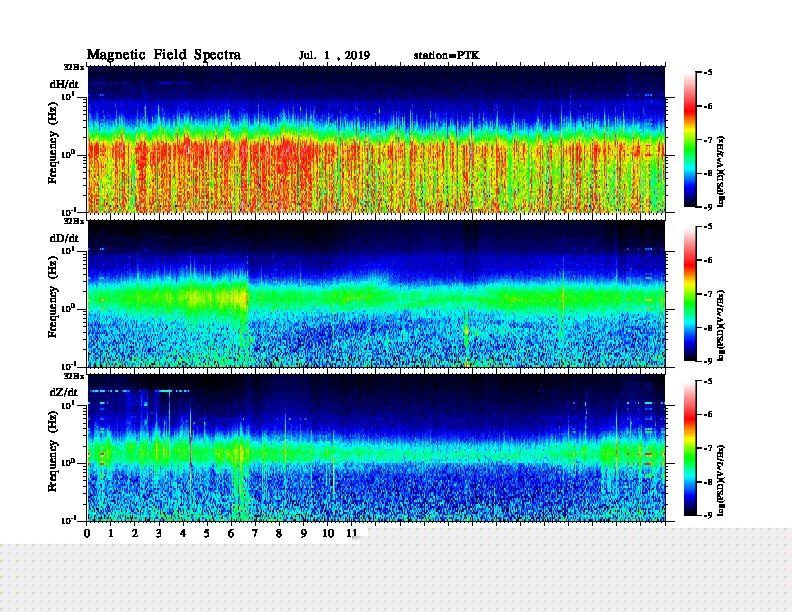Click the 'Frequency (Hz)' axis label of dH/dt
The height and width of the screenshot is (612, 792).
(53, 143)
